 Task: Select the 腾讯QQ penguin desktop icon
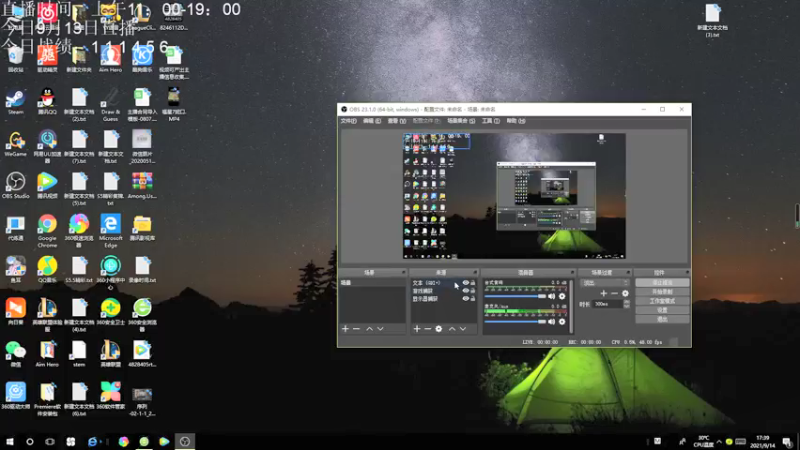coord(47,102)
